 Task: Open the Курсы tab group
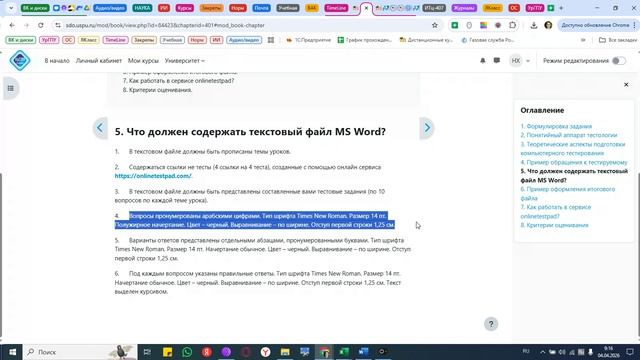184,8
